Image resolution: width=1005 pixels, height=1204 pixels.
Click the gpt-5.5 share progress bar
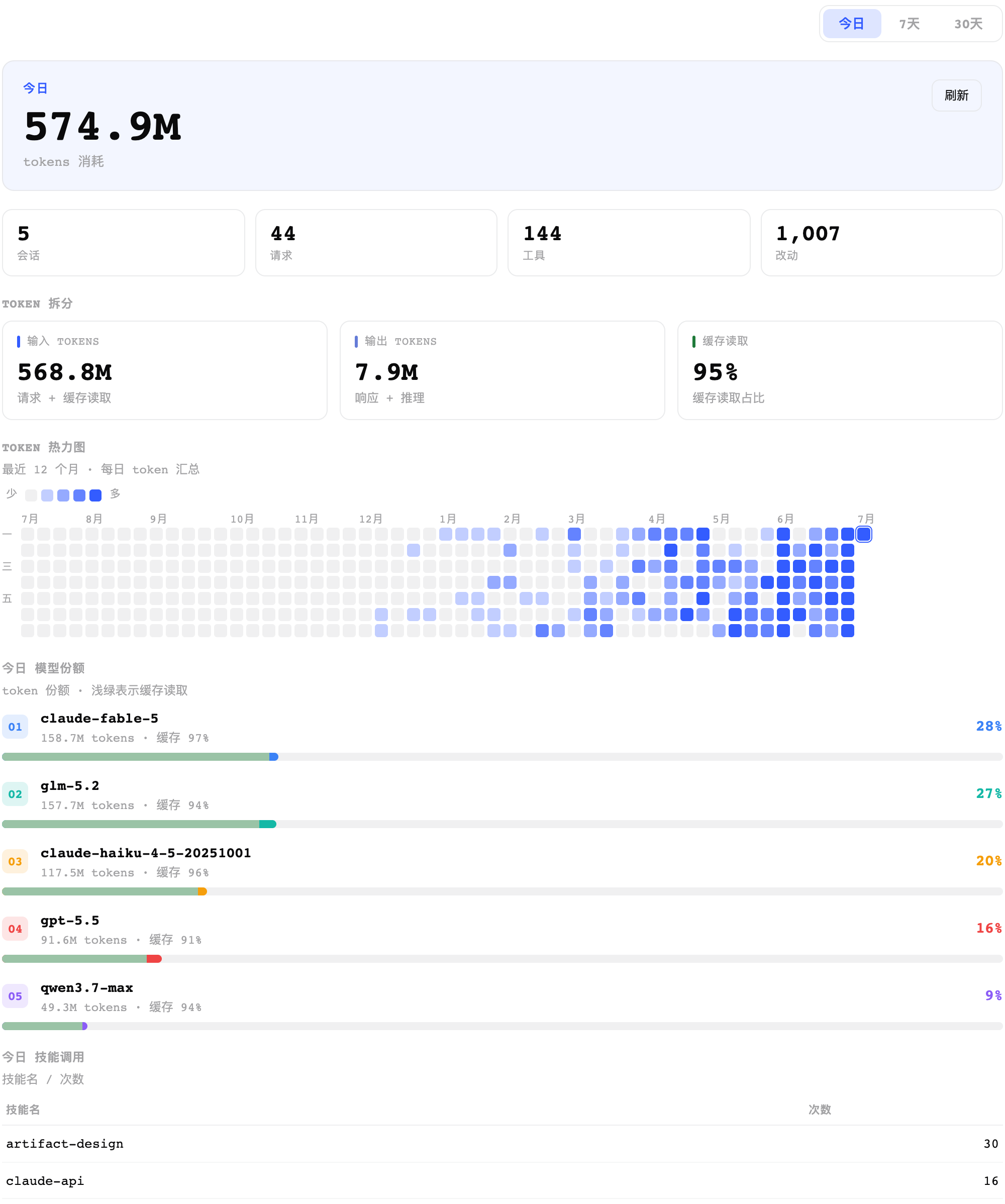coord(502,959)
